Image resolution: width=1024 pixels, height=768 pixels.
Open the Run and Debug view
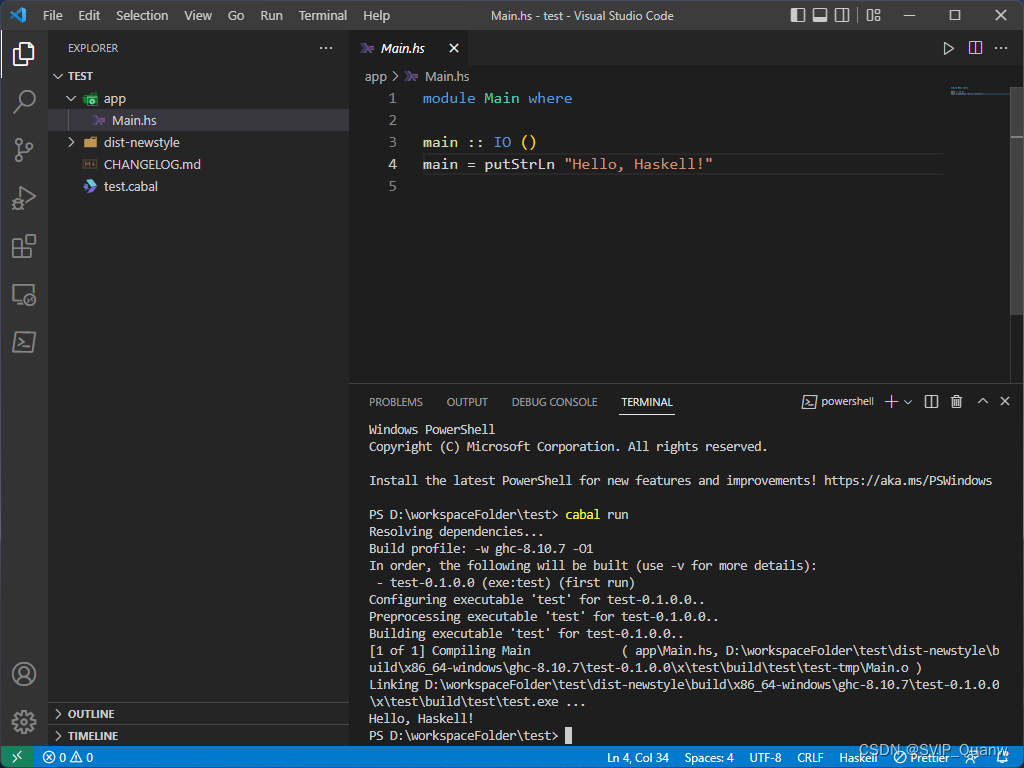pyautogui.click(x=24, y=198)
